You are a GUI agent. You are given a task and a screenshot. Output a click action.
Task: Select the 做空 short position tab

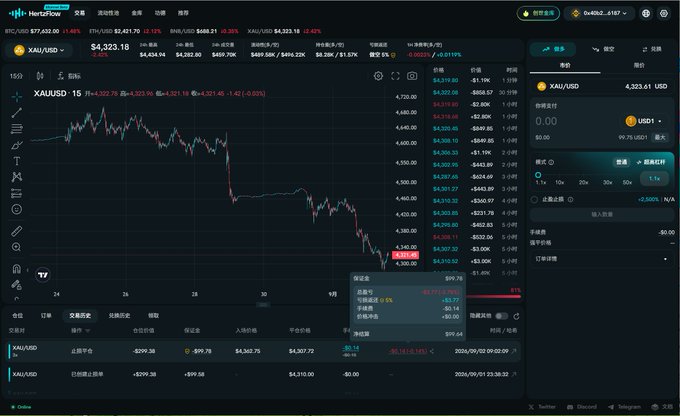coord(603,49)
